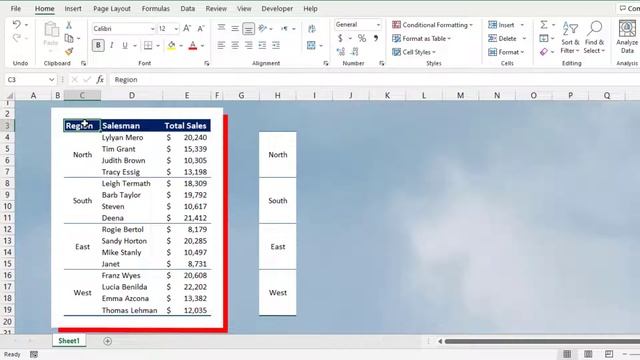Open the Insert tab
Screen dimensions: 640x360
(x=73, y=9)
